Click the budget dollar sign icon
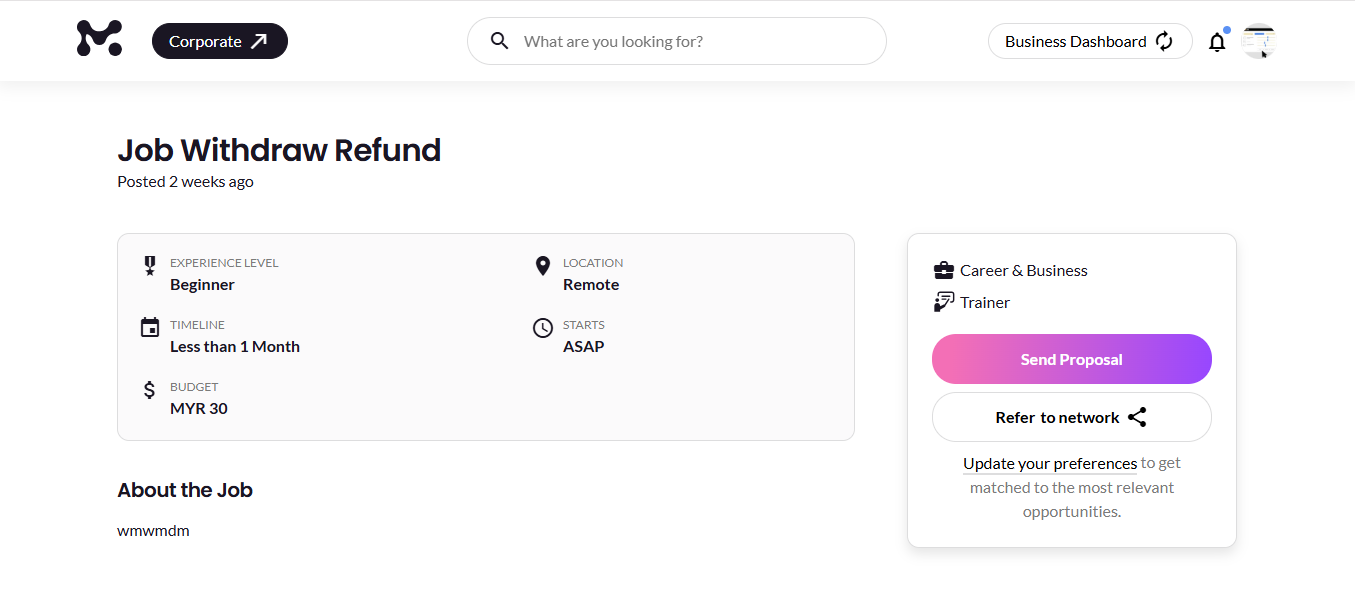This screenshot has height=615, width=1355. [x=150, y=390]
